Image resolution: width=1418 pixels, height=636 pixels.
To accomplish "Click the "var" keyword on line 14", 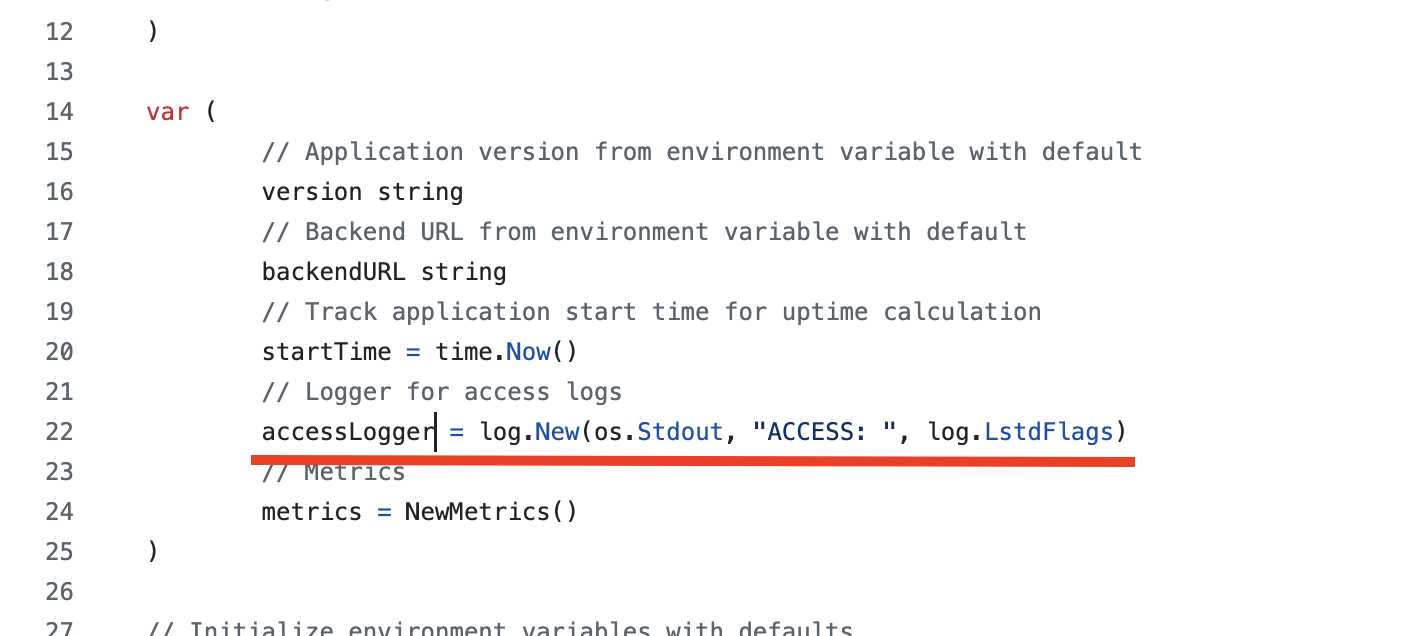I will (168, 112).
